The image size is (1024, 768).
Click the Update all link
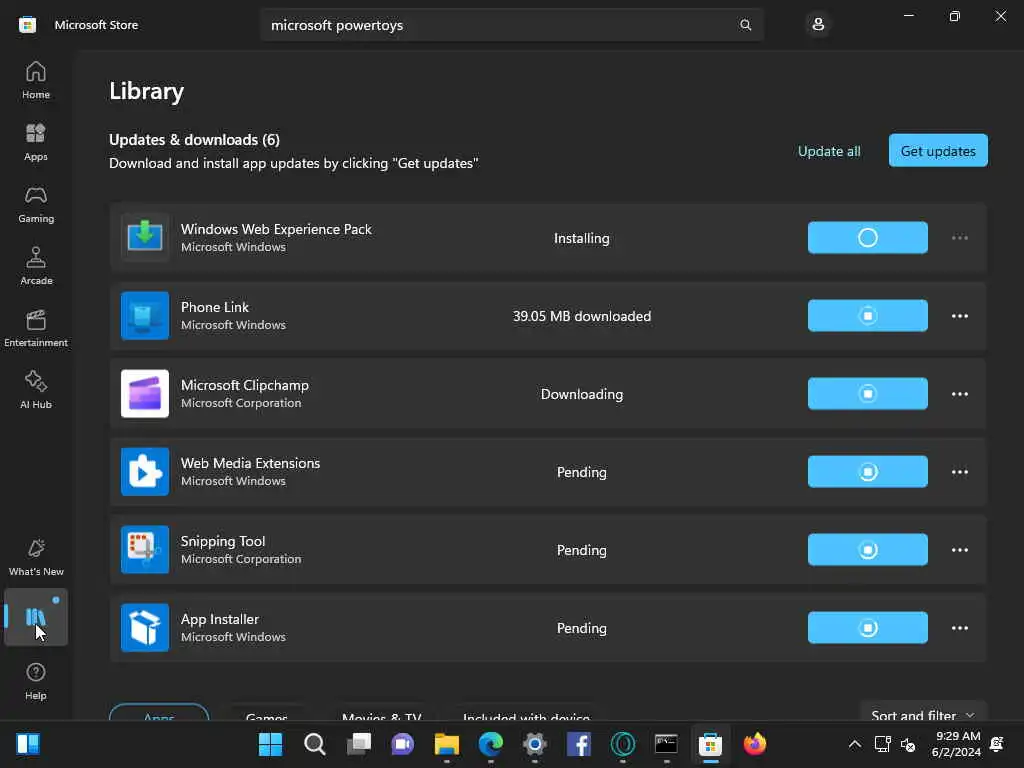pos(829,151)
